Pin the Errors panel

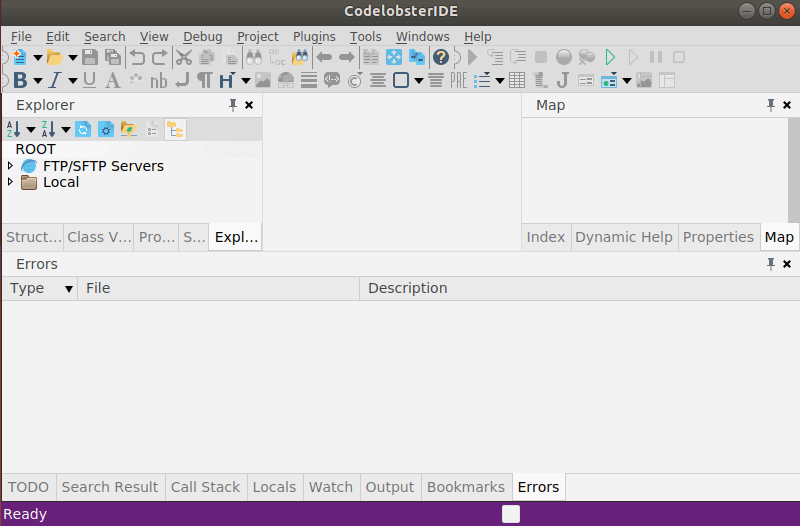770,264
